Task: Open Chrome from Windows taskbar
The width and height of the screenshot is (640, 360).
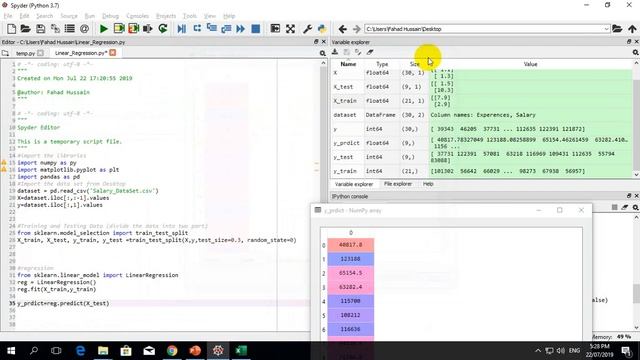Action: click(x=172, y=351)
